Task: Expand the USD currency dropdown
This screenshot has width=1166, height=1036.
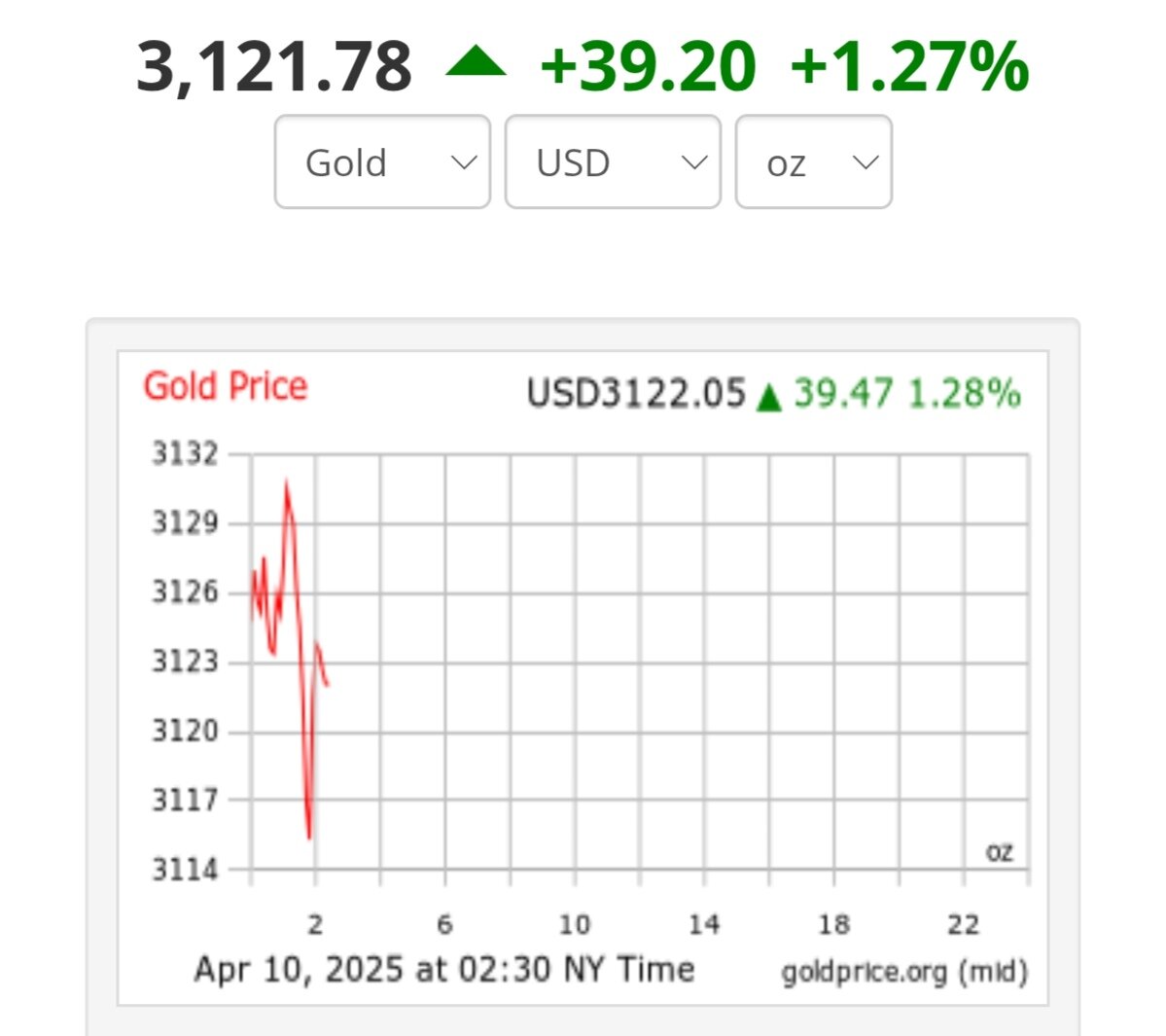Action: 613,162
